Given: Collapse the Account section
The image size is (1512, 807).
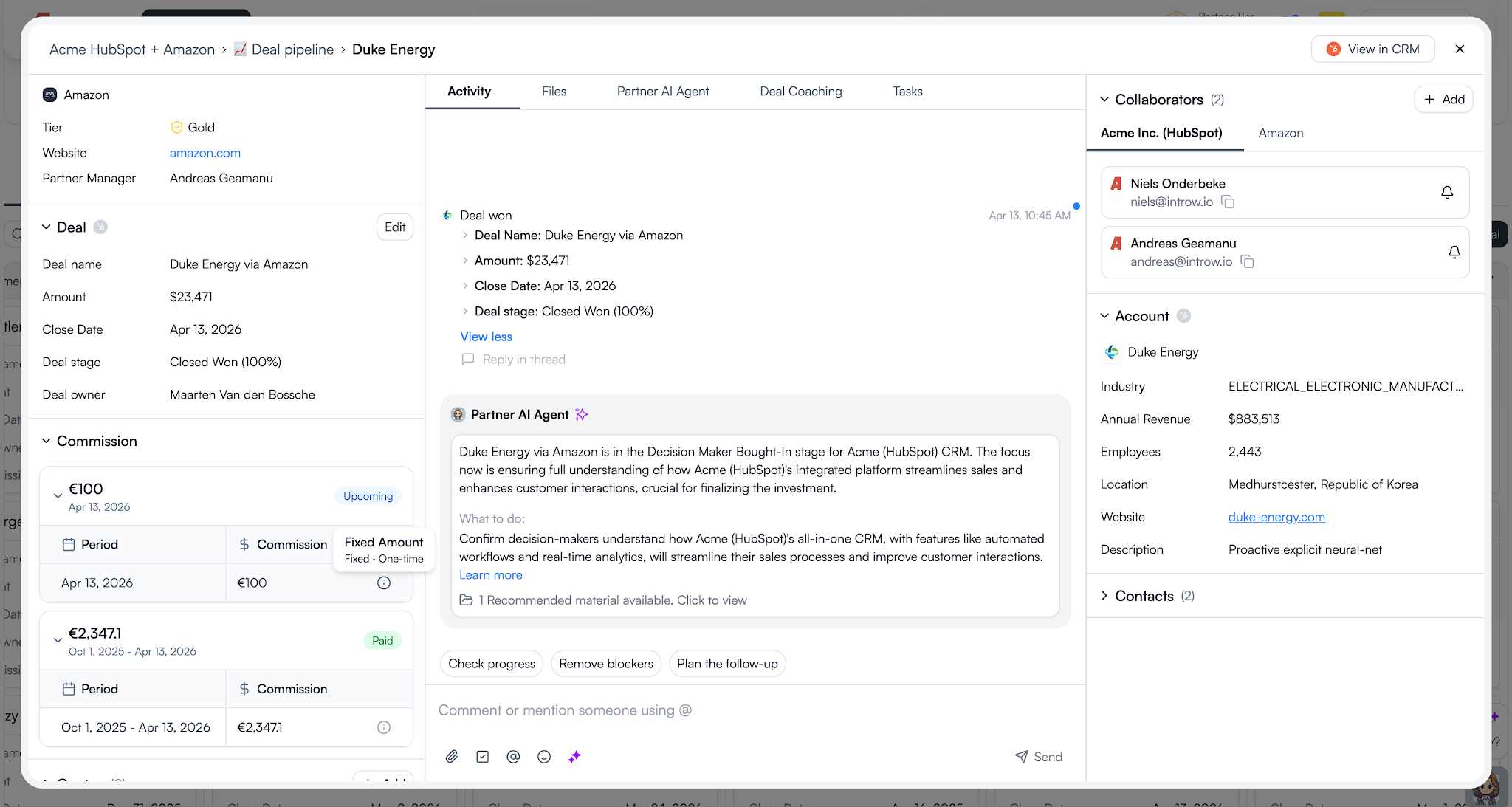Looking at the screenshot, I should click(x=1104, y=316).
